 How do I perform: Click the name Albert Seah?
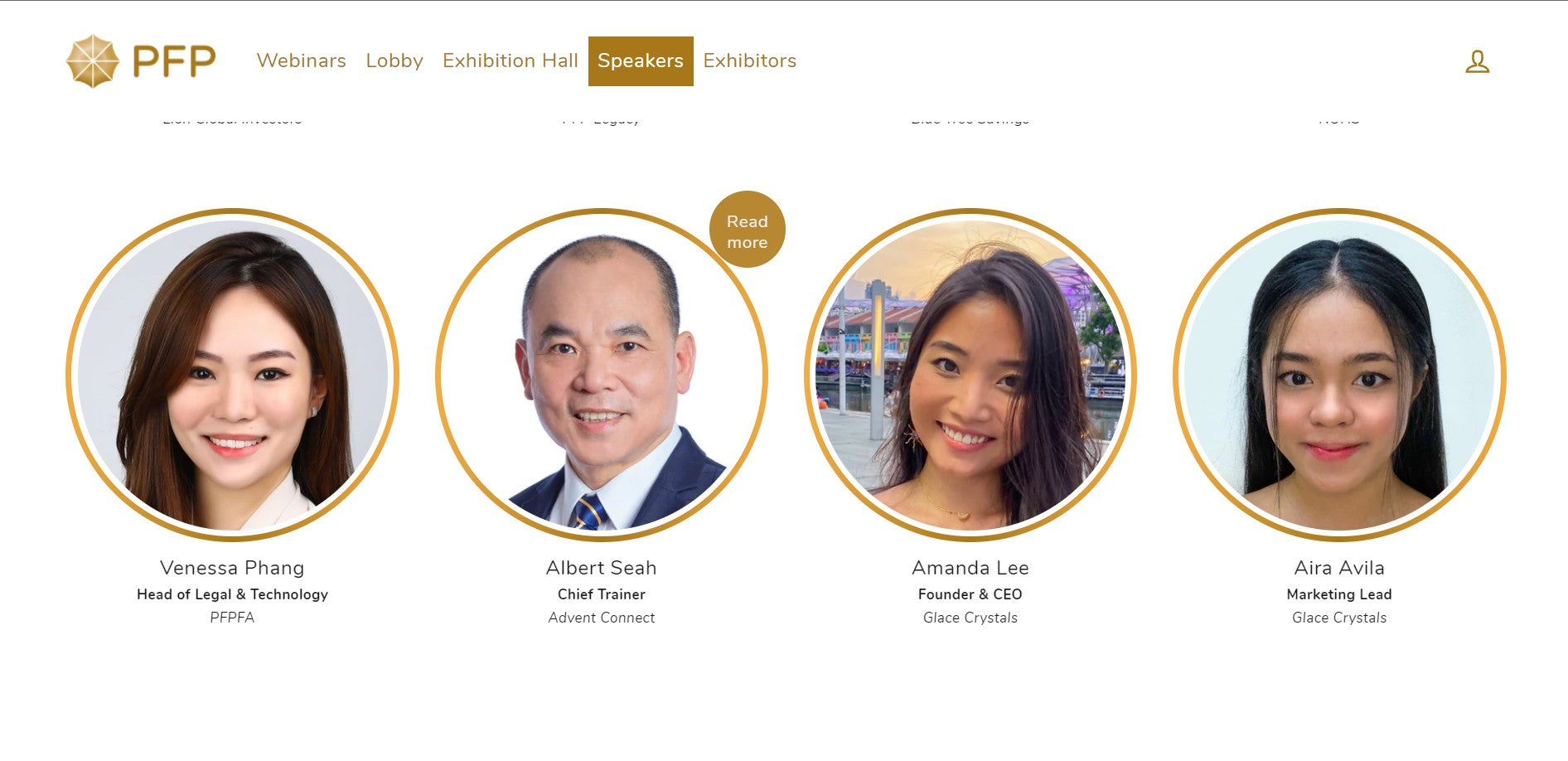coord(602,568)
